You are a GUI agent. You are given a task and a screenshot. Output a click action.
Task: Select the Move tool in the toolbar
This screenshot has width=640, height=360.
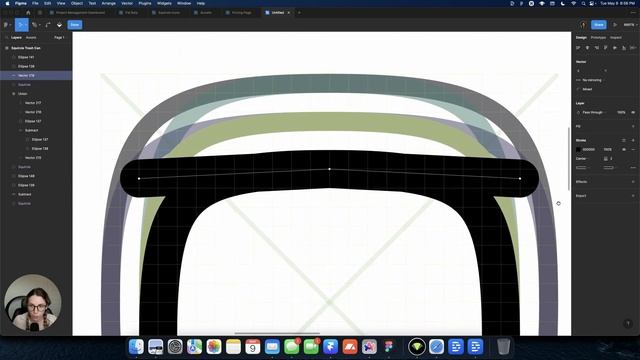coord(21,25)
